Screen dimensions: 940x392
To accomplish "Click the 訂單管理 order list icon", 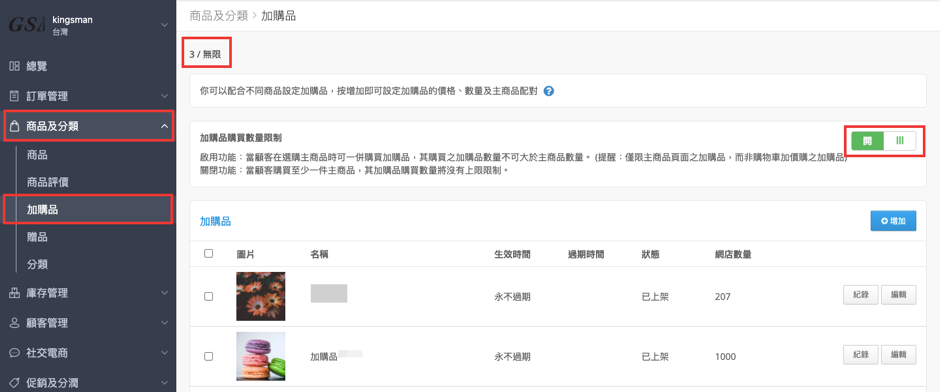I will tap(14, 96).
